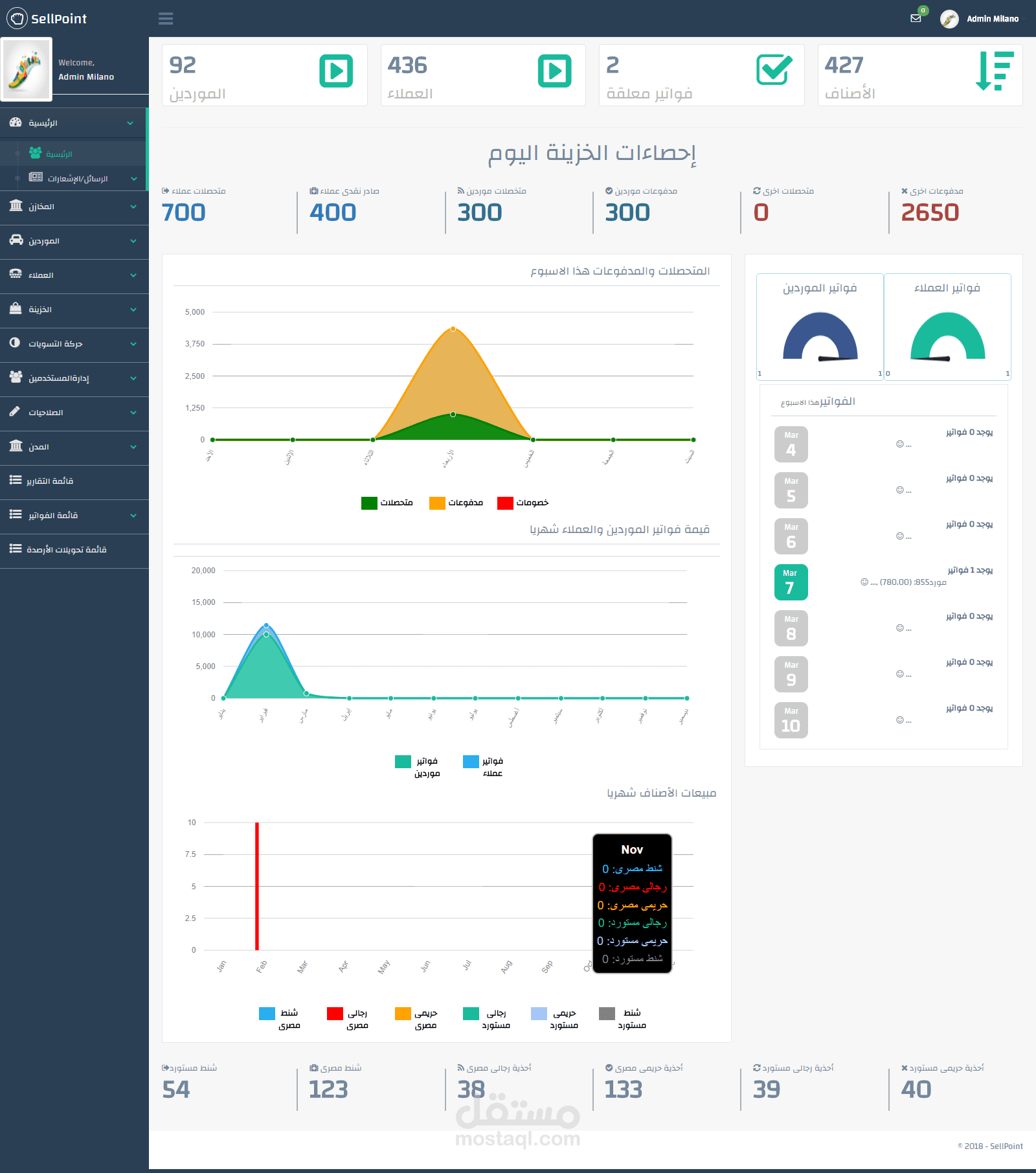Viewport: 1036px width, 1173px height.
Task: Toggle the خصومات red legend swatch
Action: (505, 503)
